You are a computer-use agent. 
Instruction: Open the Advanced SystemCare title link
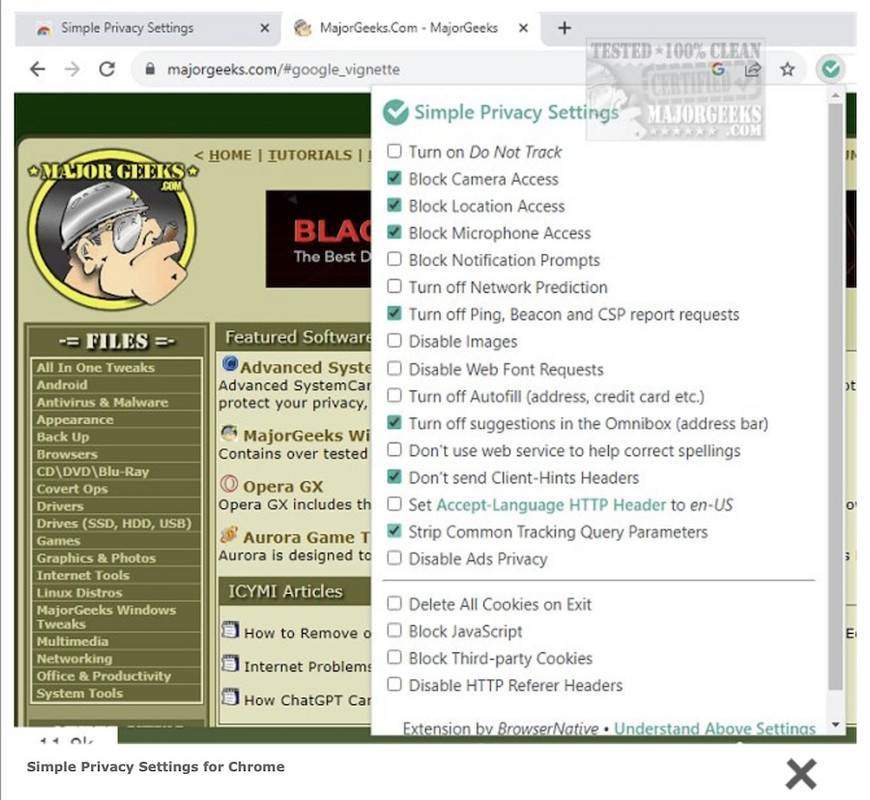click(306, 367)
